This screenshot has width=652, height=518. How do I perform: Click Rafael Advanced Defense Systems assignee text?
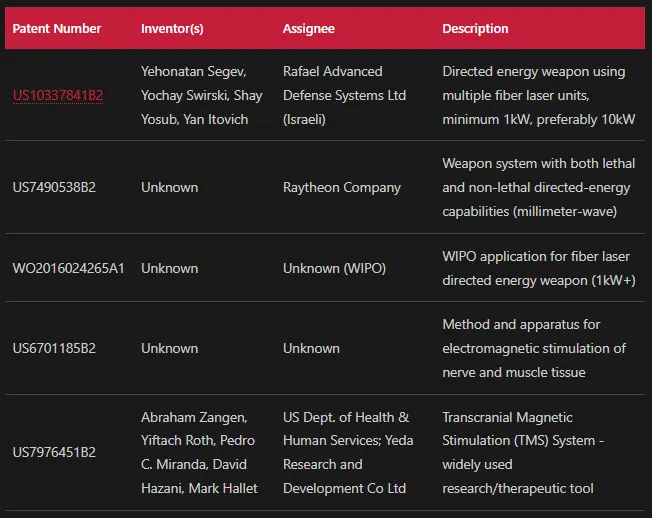pos(344,95)
